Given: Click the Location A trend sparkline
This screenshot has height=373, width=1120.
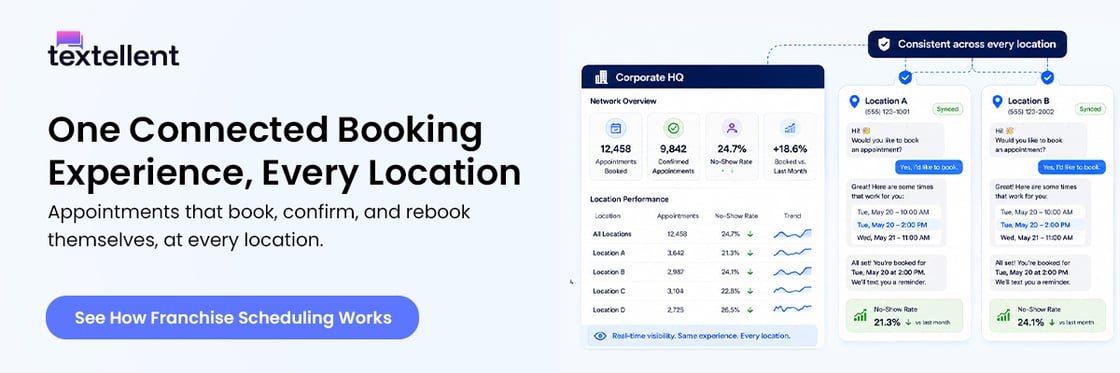Looking at the screenshot, I should click(792, 252).
